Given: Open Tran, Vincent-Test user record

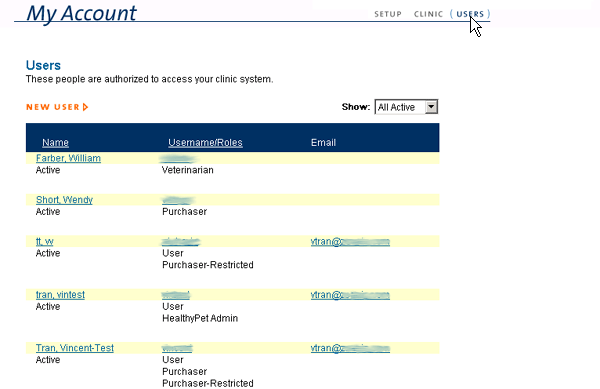Looking at the screenshot, I should 75,348.
